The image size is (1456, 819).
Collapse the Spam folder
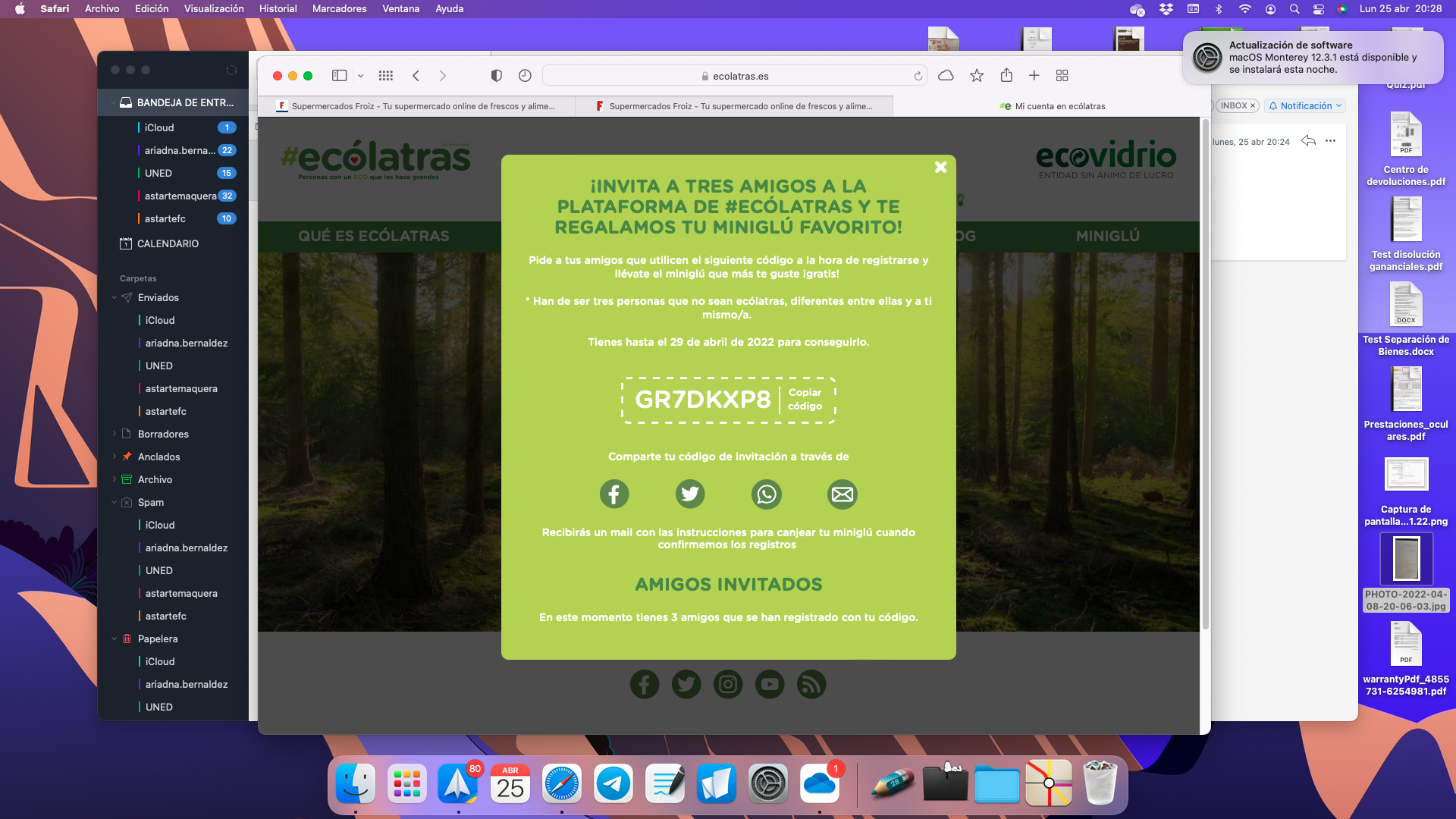click(115, 502)
